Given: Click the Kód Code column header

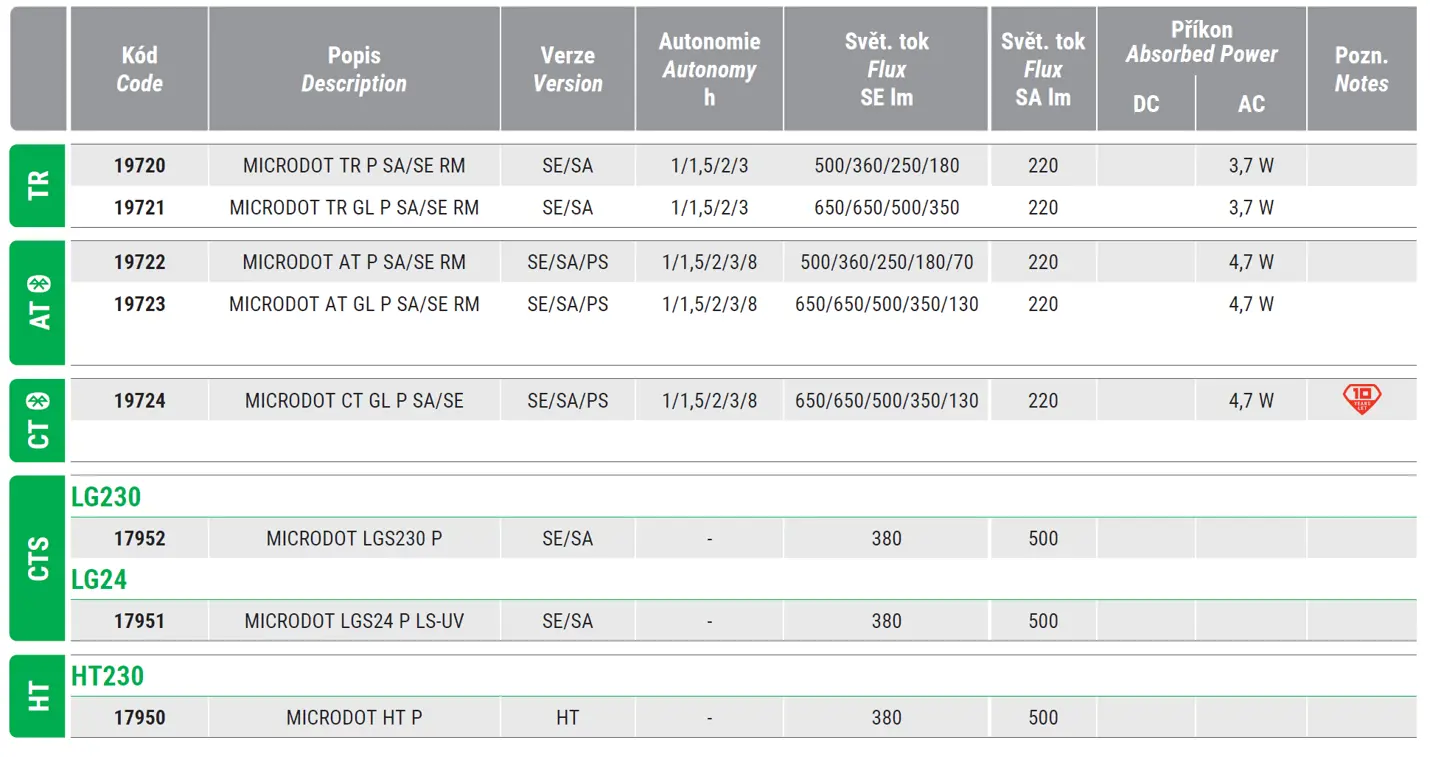Looking at the screenshot, I should tap(140, 69).
